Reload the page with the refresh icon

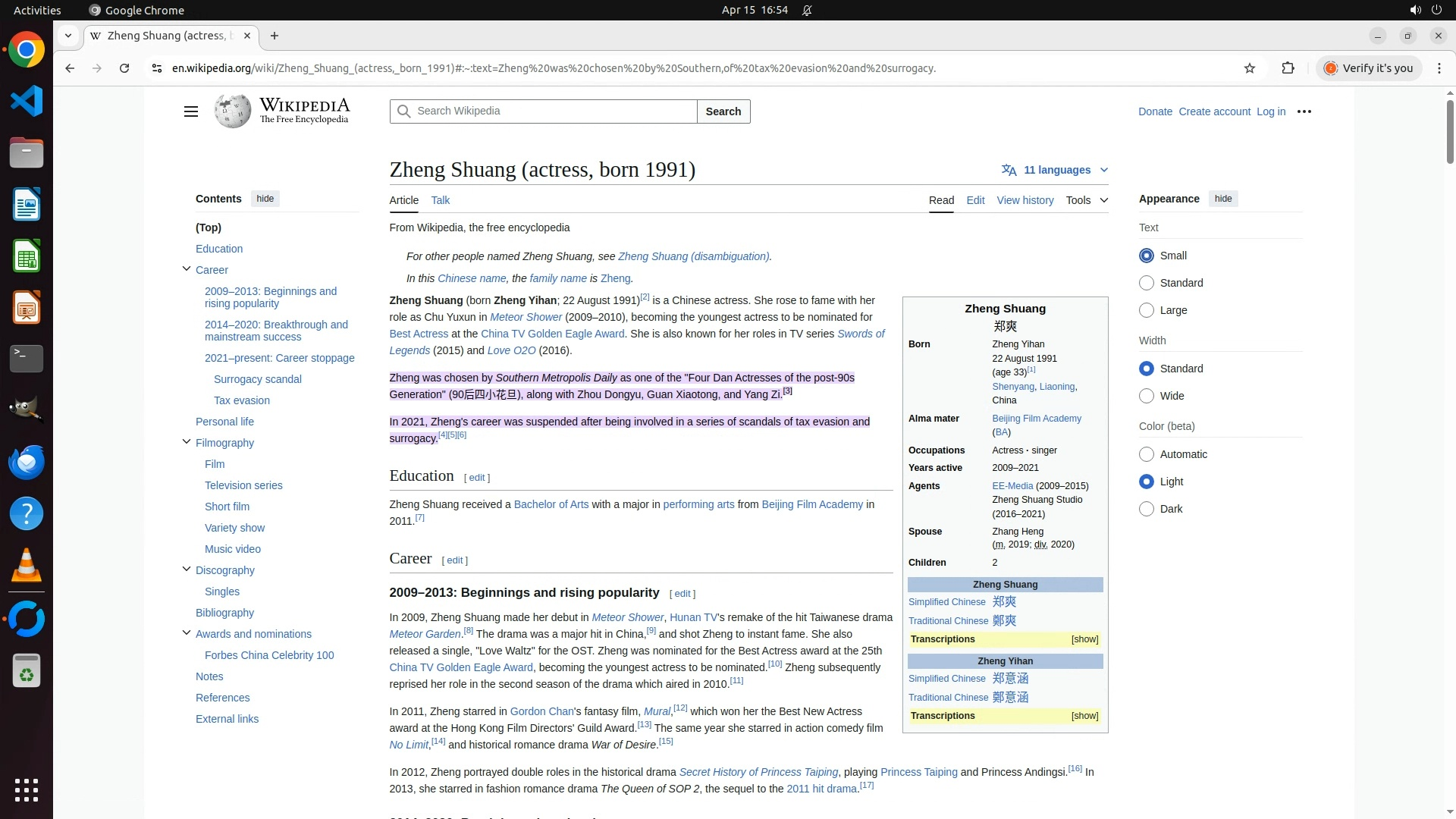[x=124, y=68]
